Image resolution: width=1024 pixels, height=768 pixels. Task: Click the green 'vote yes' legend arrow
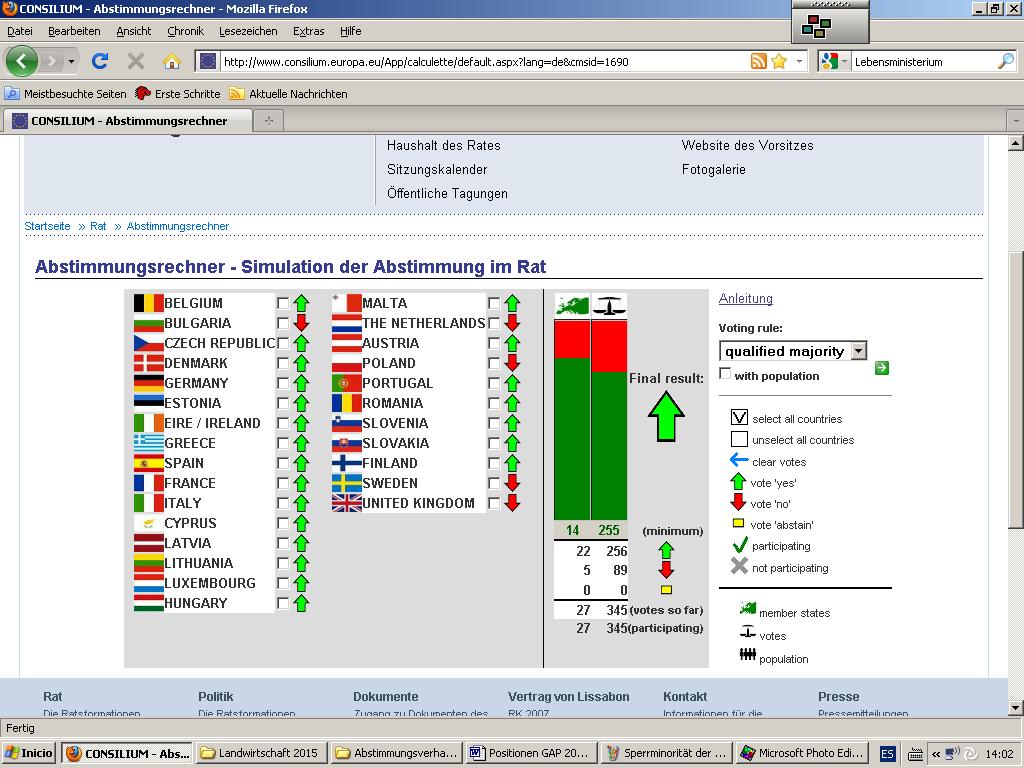click(739, 482)
